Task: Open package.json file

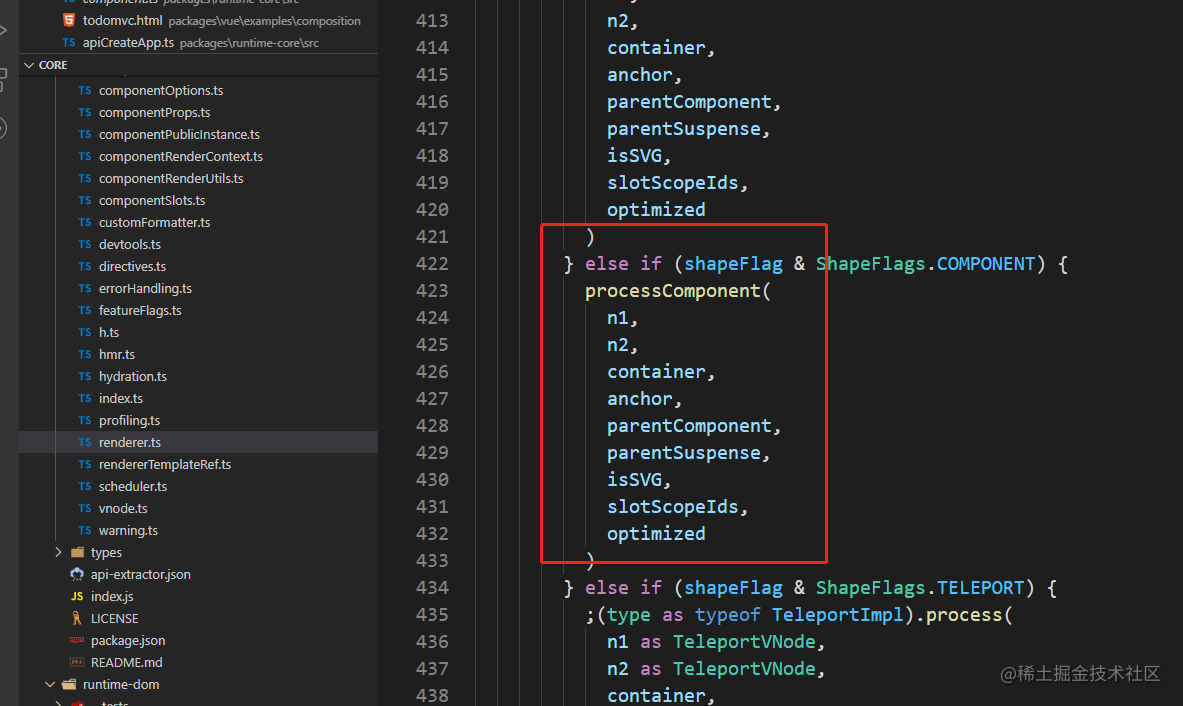Action: 128,640
